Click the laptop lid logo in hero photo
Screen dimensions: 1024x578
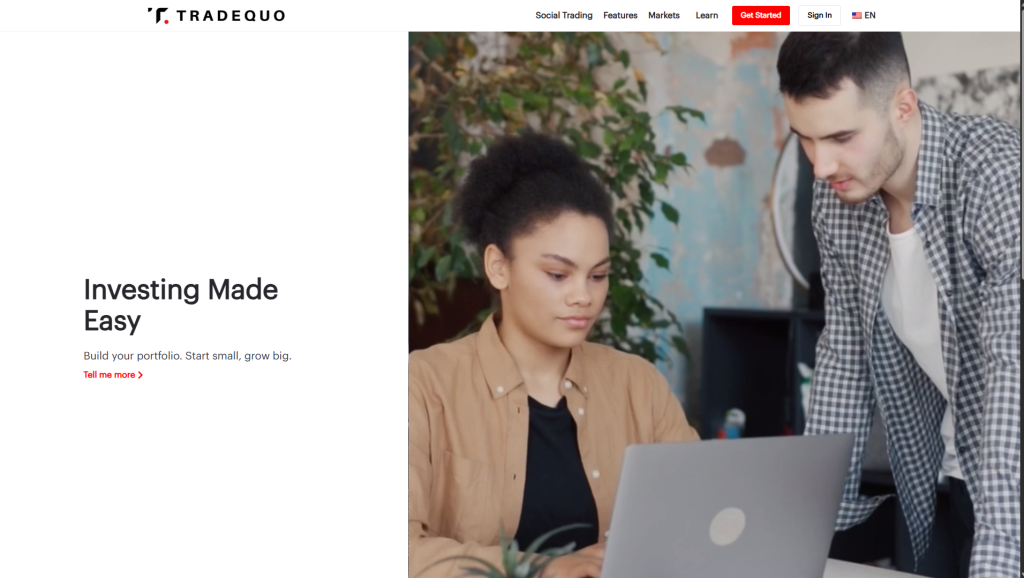[x=728, y=526]
